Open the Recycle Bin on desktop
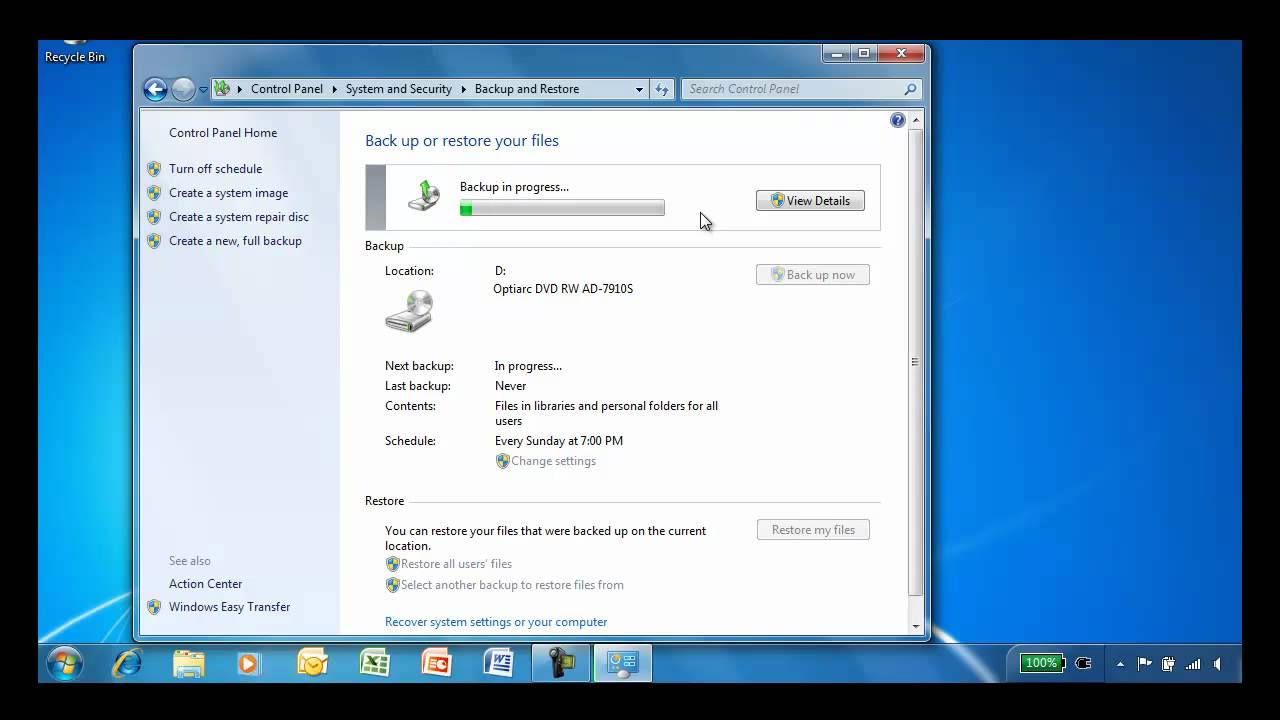Image resolution: width=1280 pixels, height=720 pixels. [74, 52]
